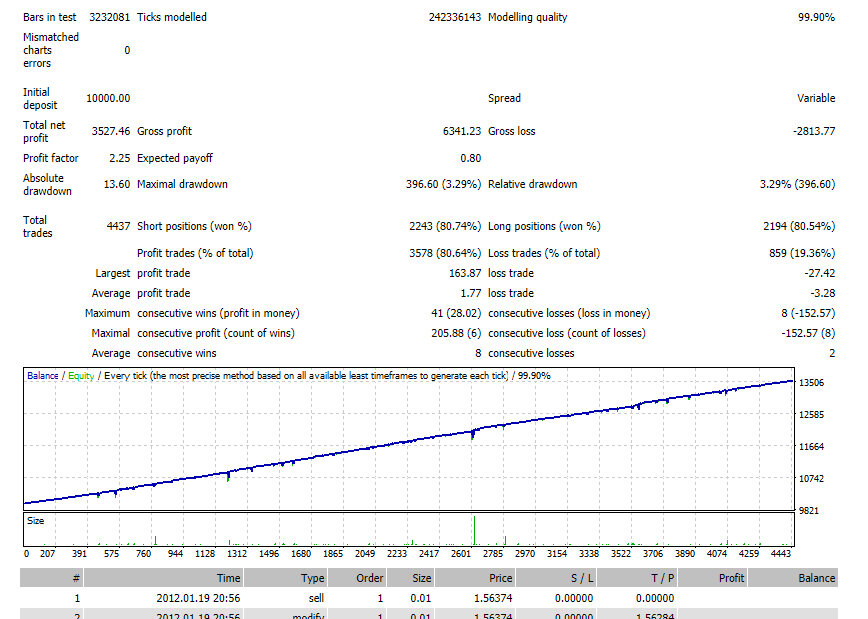Click Largest profit trade value 163.87
868x619 pixels.
(x=465, y=274)
